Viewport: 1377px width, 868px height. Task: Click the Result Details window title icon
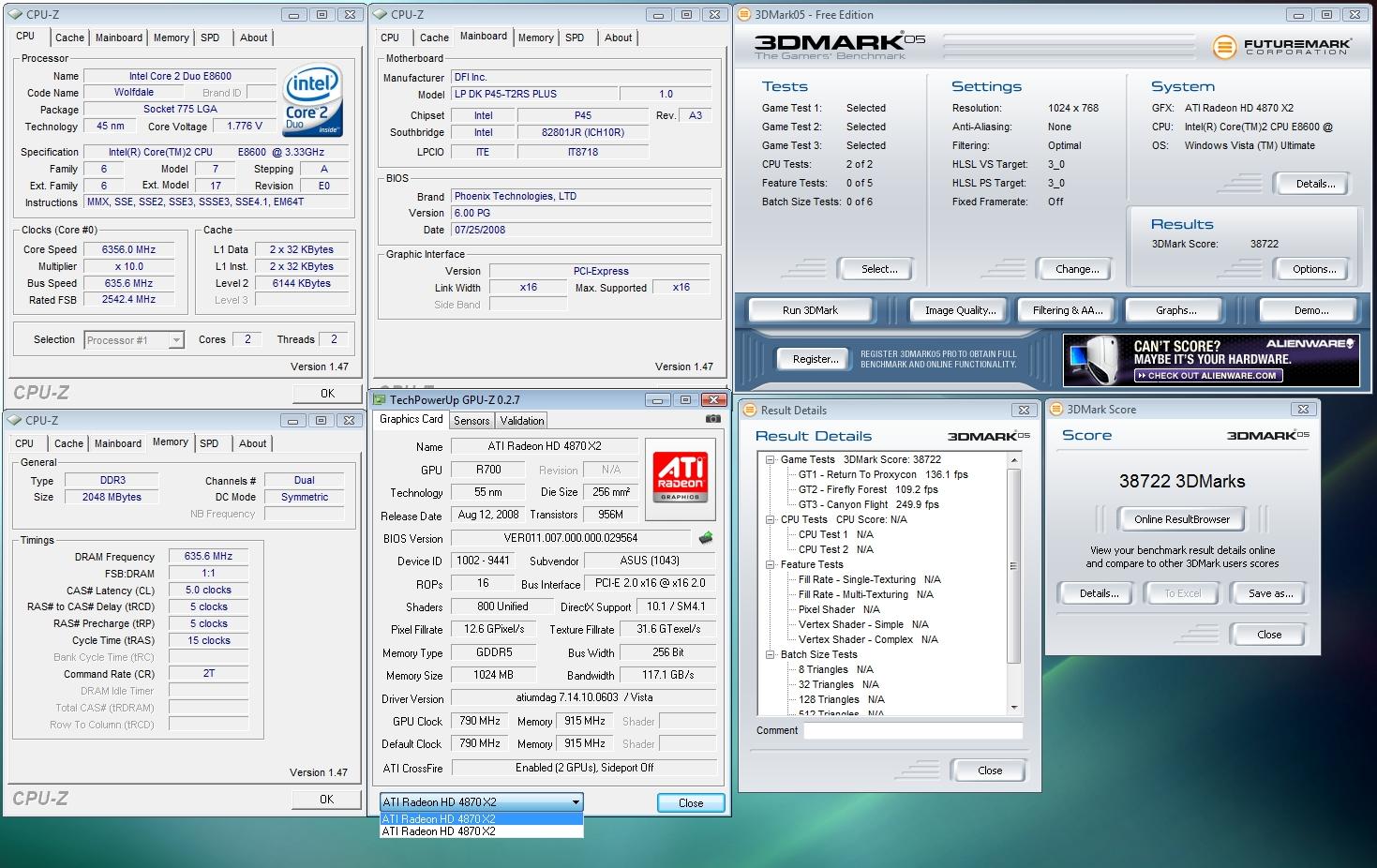[x=749, y=410]
